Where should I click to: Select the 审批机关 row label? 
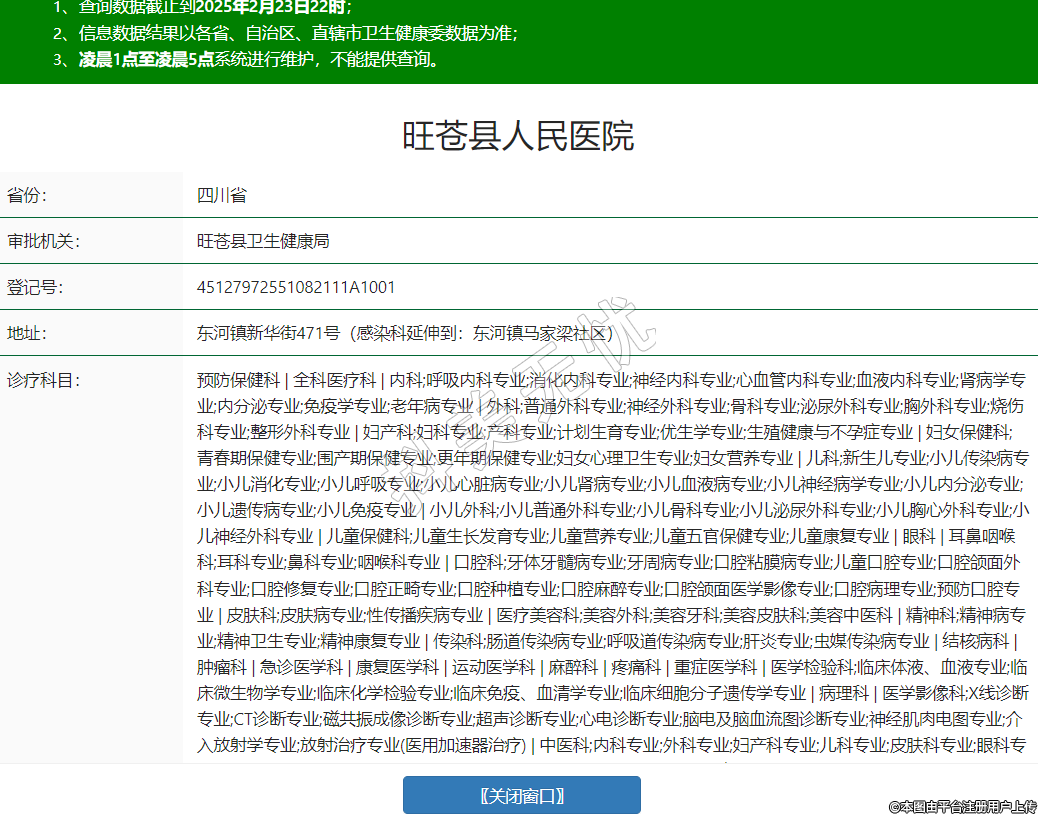[x=43, y=241]
